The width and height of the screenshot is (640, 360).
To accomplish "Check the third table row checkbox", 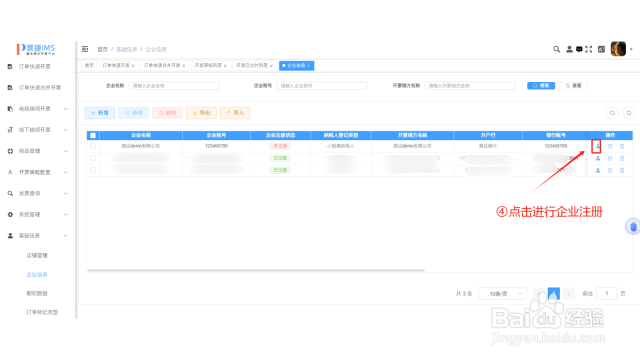I will (x=93, y=170).
